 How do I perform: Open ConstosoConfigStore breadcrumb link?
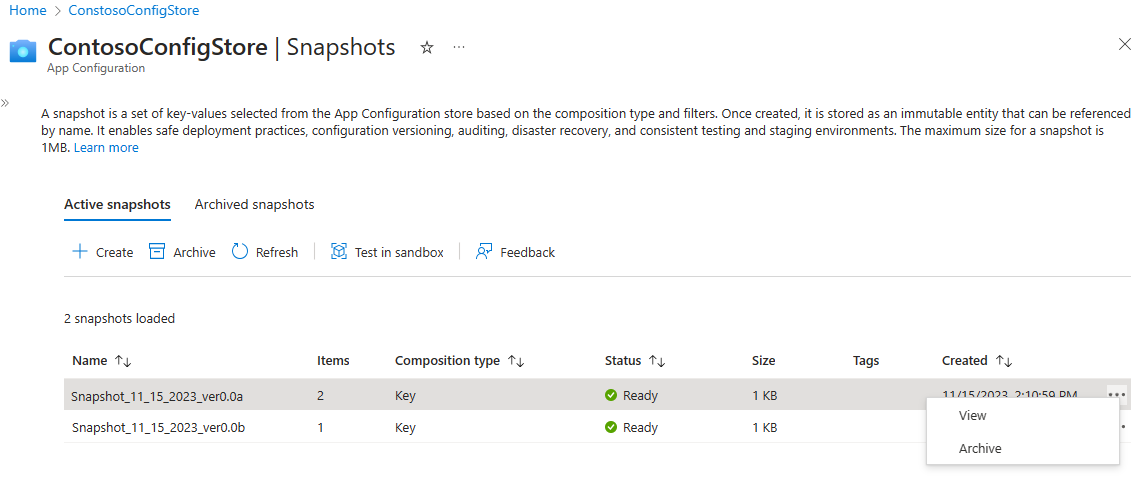(134, 11)
